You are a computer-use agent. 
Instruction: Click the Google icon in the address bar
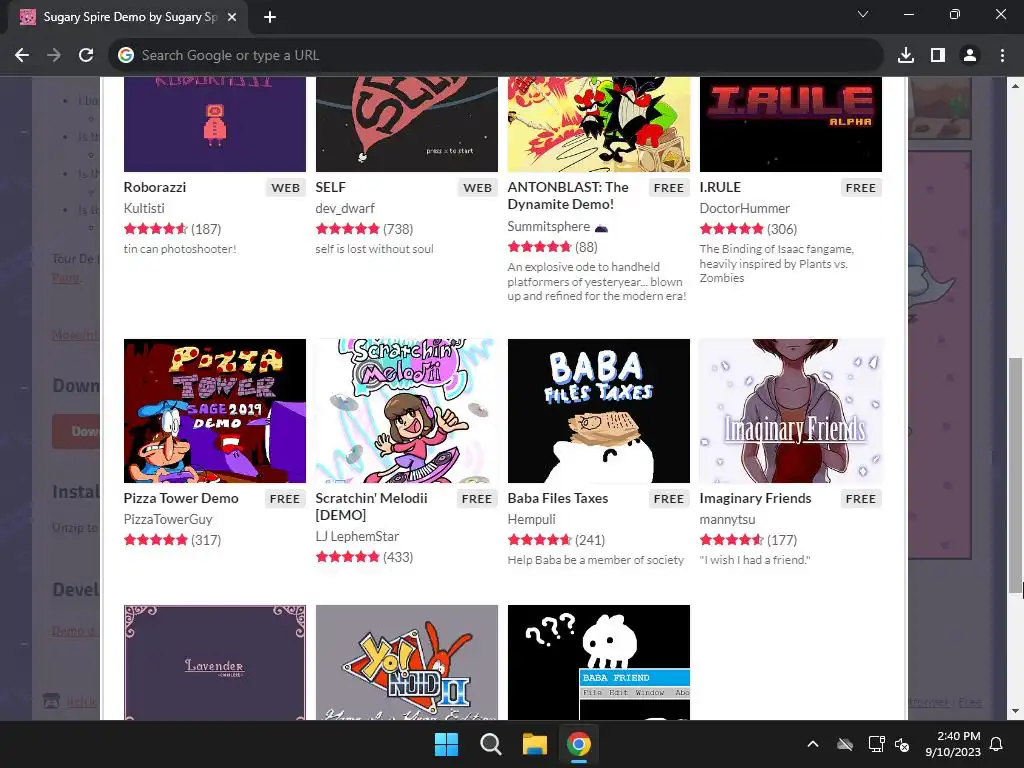point(125,56)
